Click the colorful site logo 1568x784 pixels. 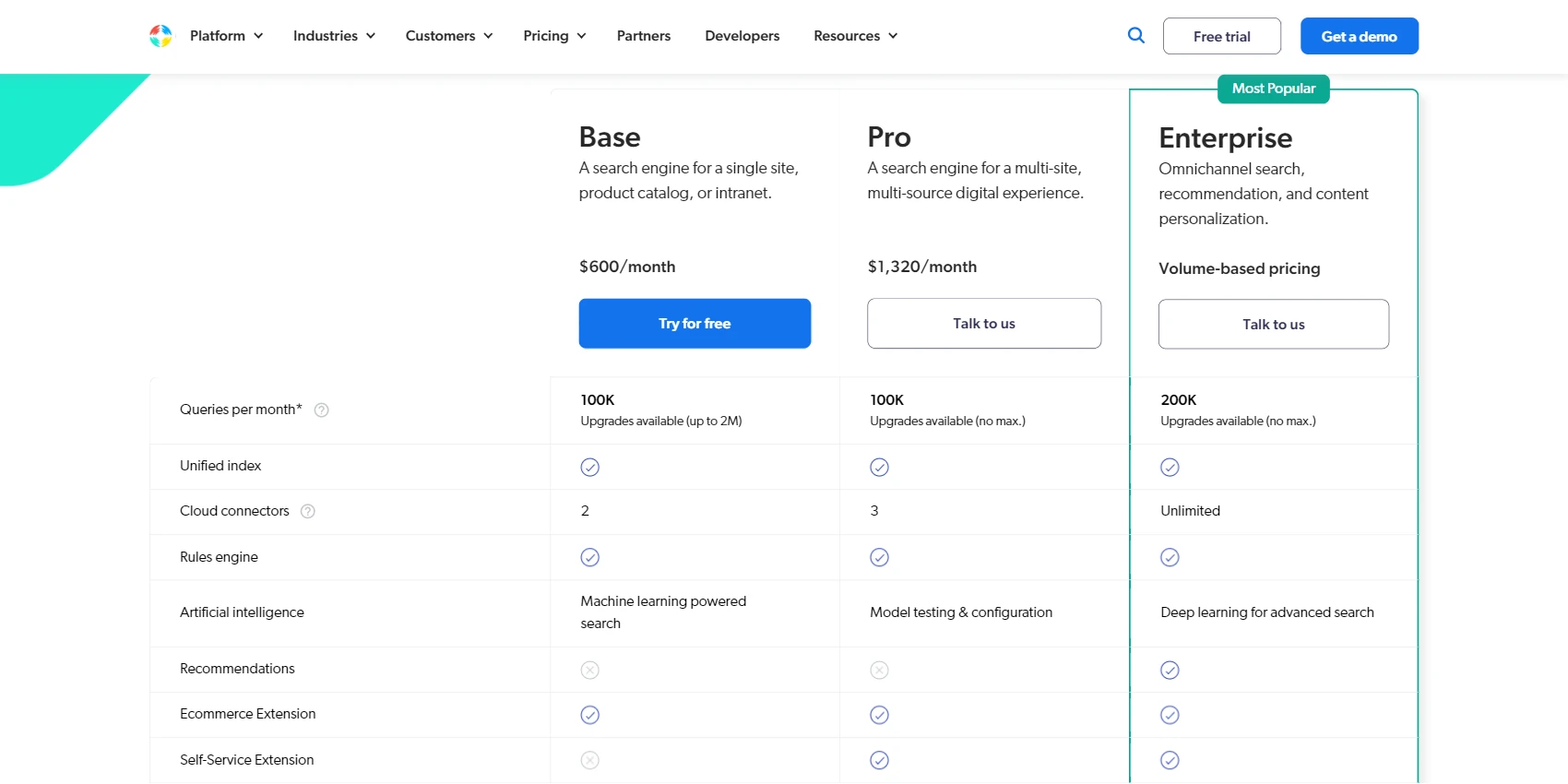click(160, 36)
